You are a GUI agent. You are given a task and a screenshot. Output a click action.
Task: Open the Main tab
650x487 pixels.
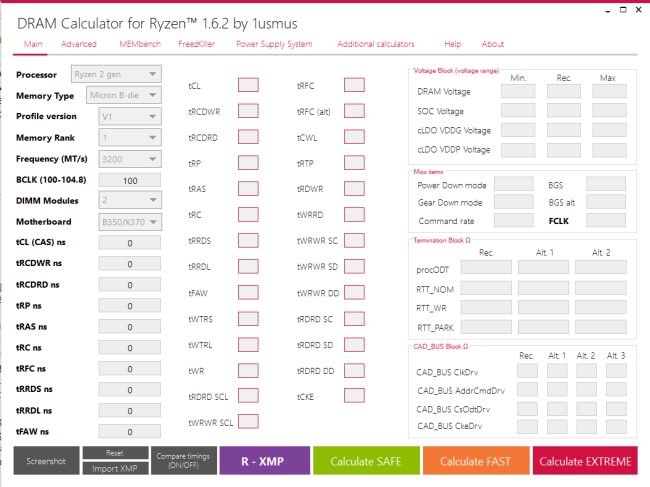(33, 44)
